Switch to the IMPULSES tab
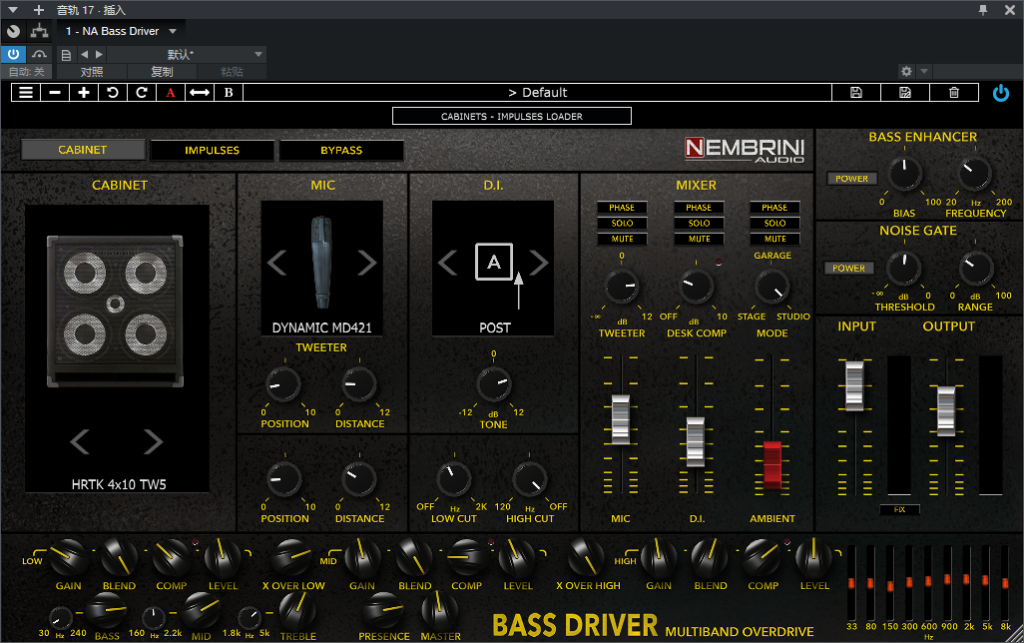The width and height of the screenshot is (1024, 643). click(x=212, y=150)
